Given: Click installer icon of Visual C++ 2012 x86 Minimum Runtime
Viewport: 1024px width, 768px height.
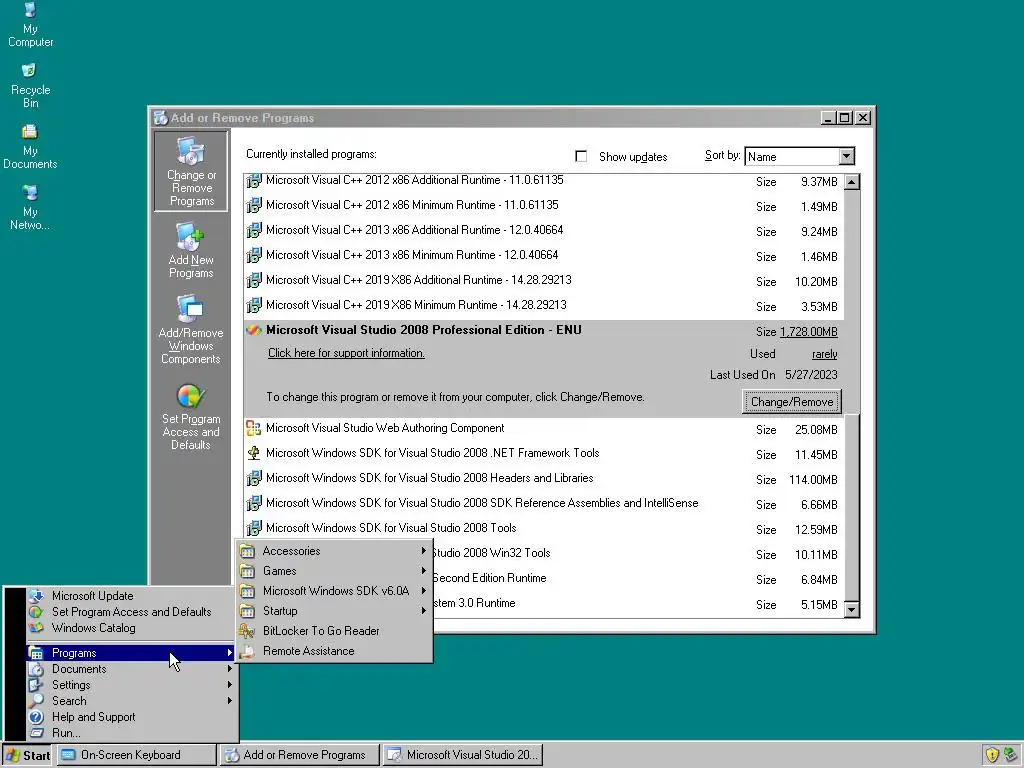Looking at the screenshot, I should pyautogui.click(x=254, y=206).
